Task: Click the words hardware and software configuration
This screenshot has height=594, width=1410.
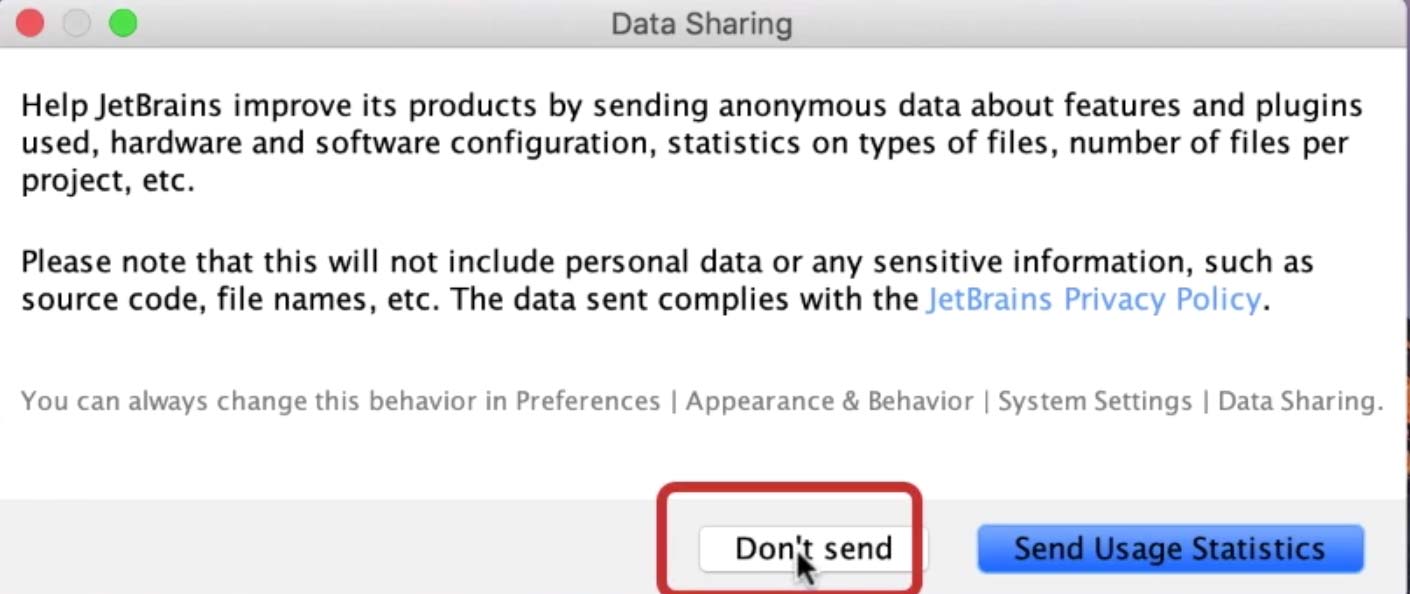Action: (x=380, y=144)
